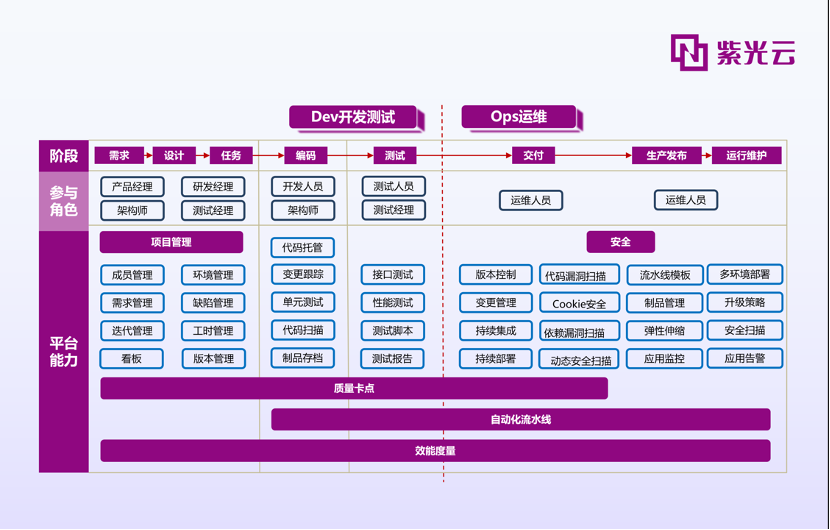830x530 pixels.
Task: Open the 接口测试 capability box
Action: (393, 275)
